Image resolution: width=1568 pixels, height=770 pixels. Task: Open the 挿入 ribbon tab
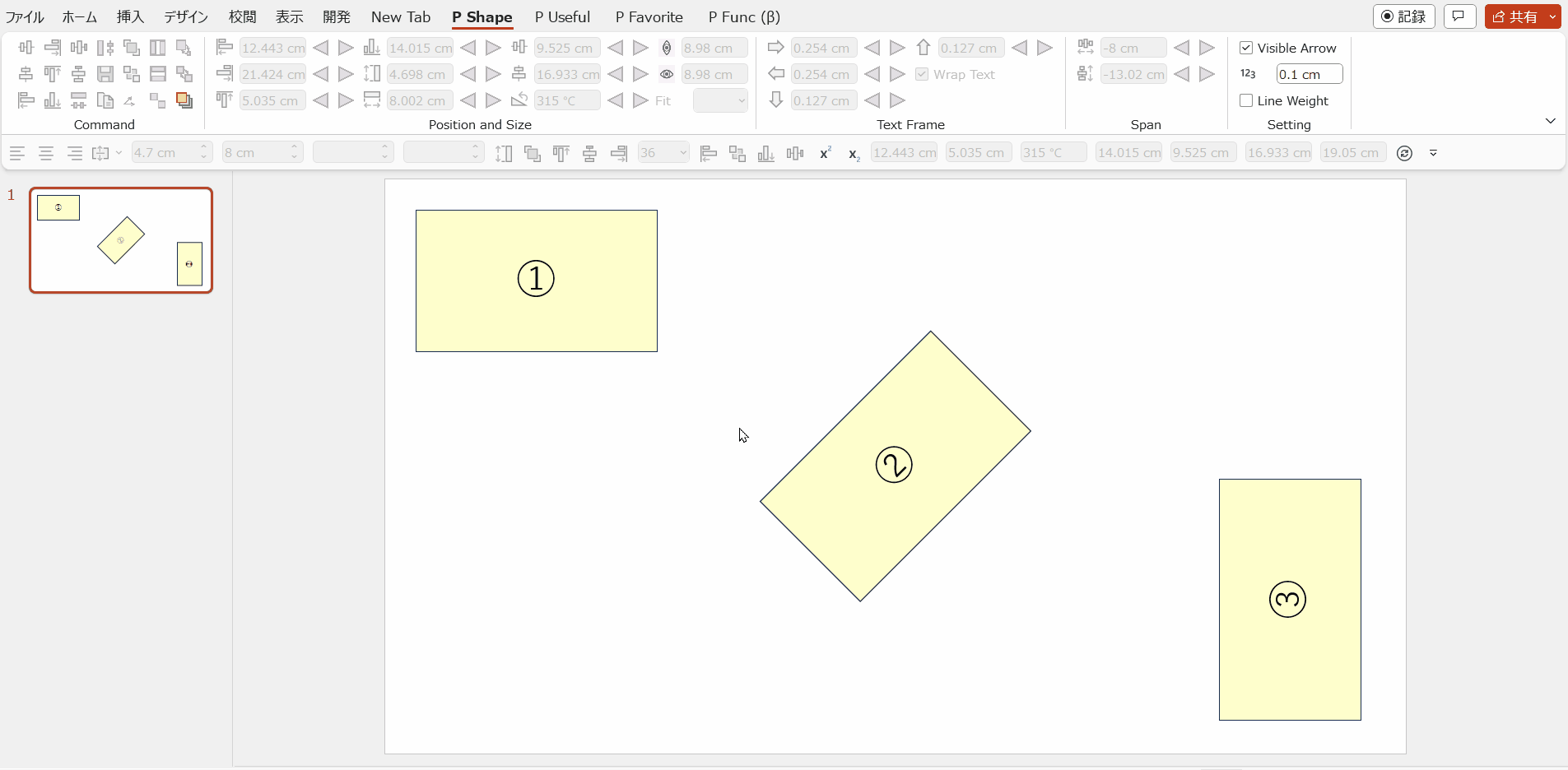click(x=130, y=16)
